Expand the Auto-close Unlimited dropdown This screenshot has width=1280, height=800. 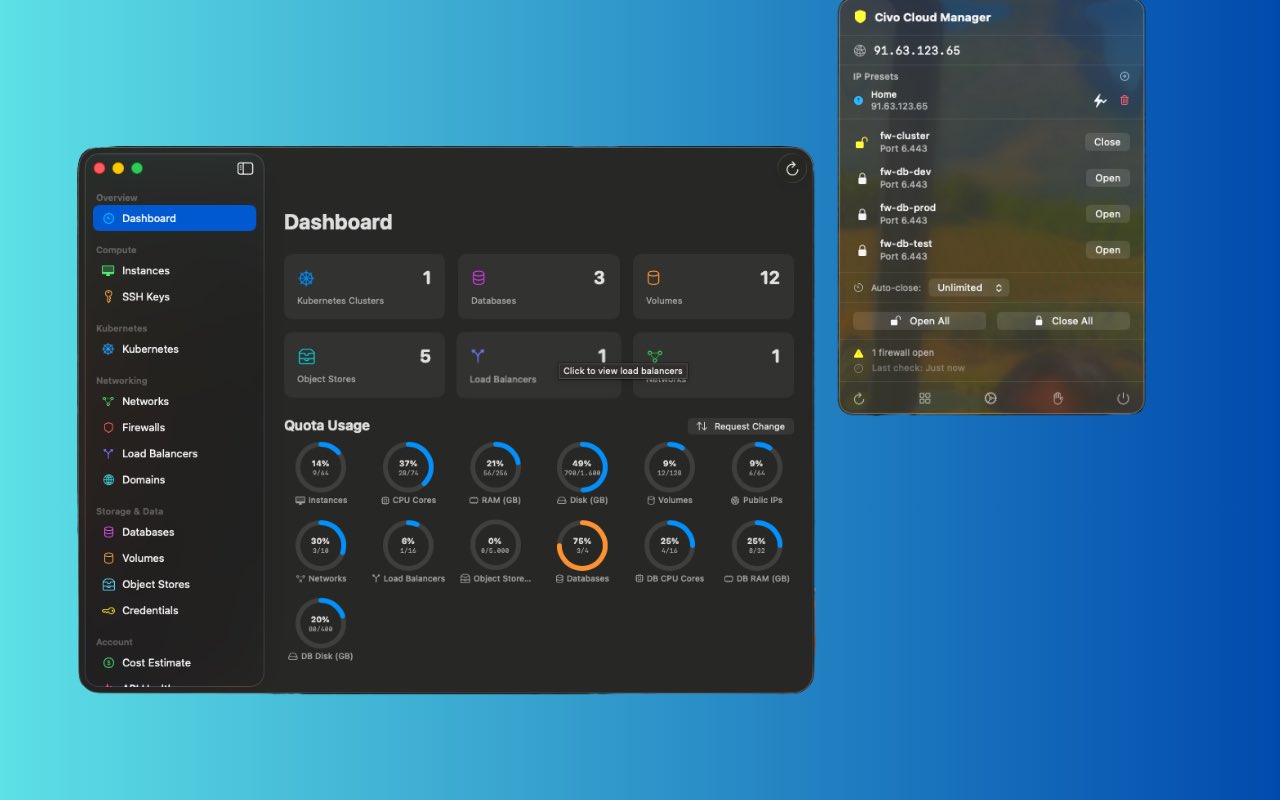pos(968,288)
